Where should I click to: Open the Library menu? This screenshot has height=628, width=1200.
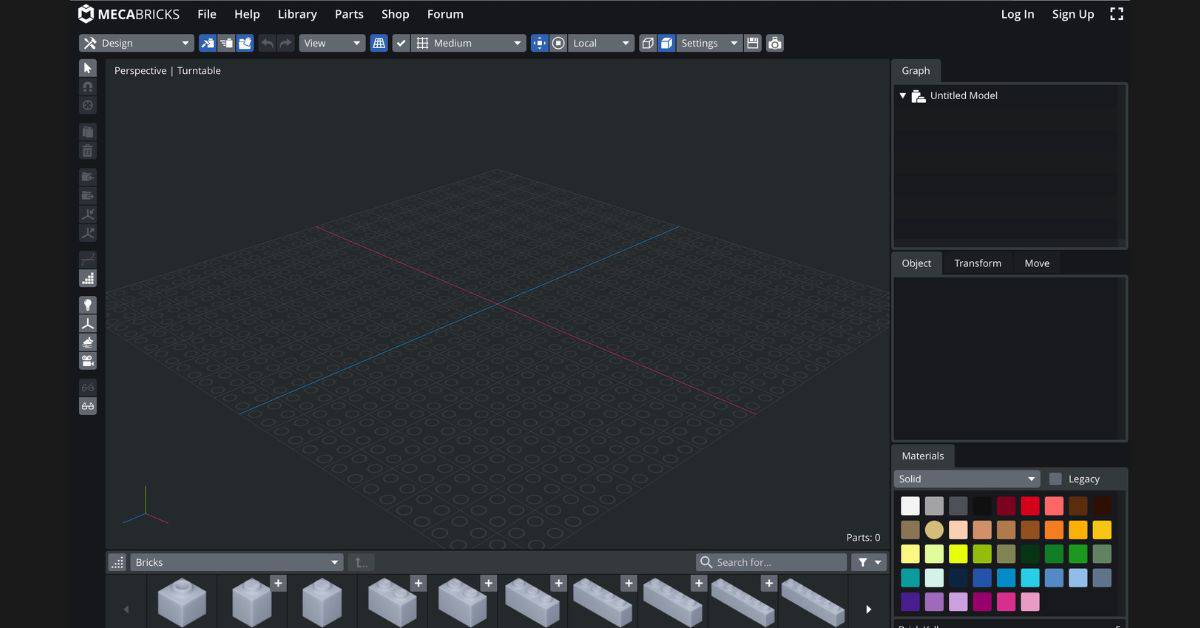tap(297, 14)
